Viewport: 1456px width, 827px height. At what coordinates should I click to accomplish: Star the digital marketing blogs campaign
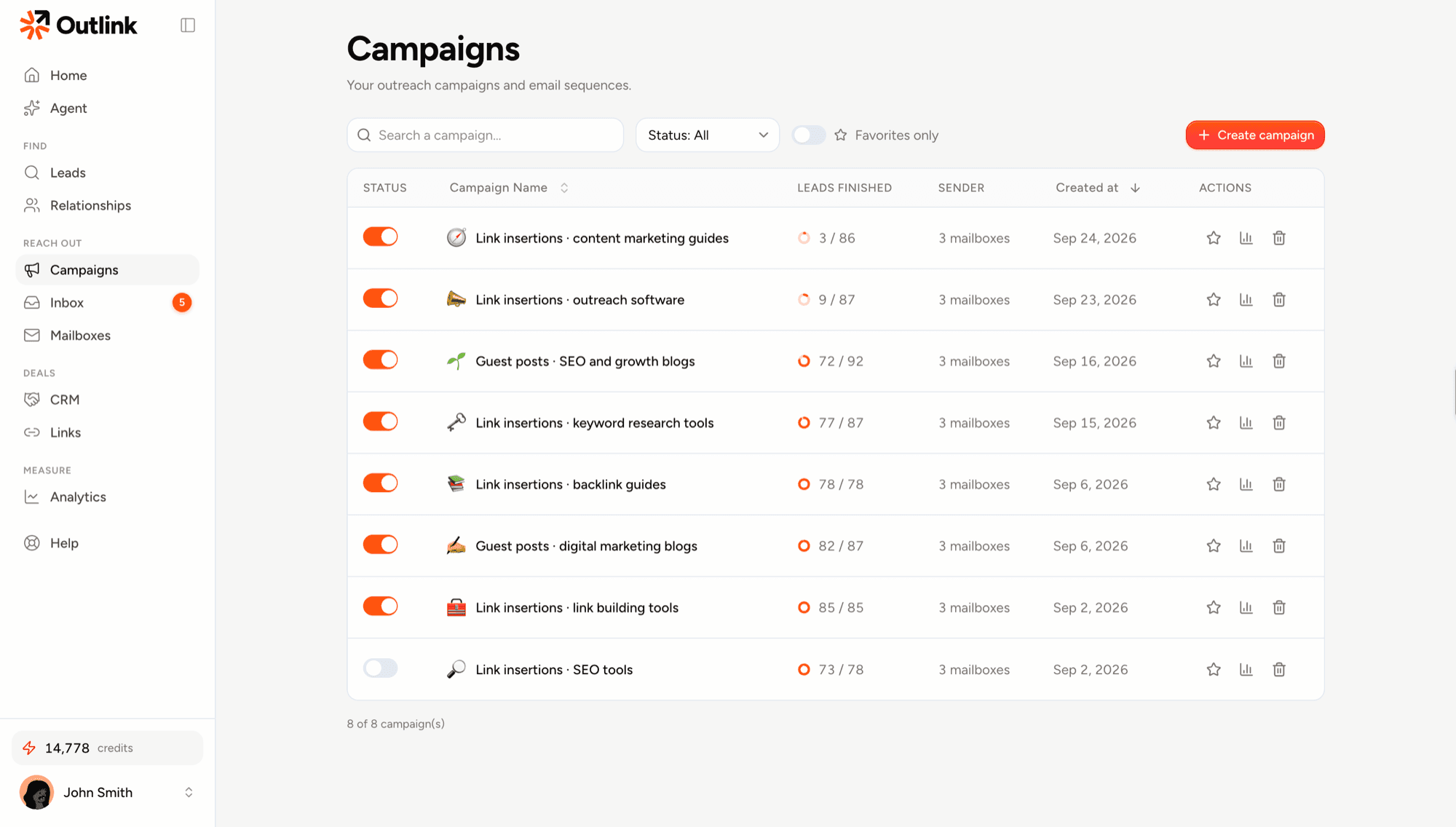pyautogui.click(x=1214, y=546)
